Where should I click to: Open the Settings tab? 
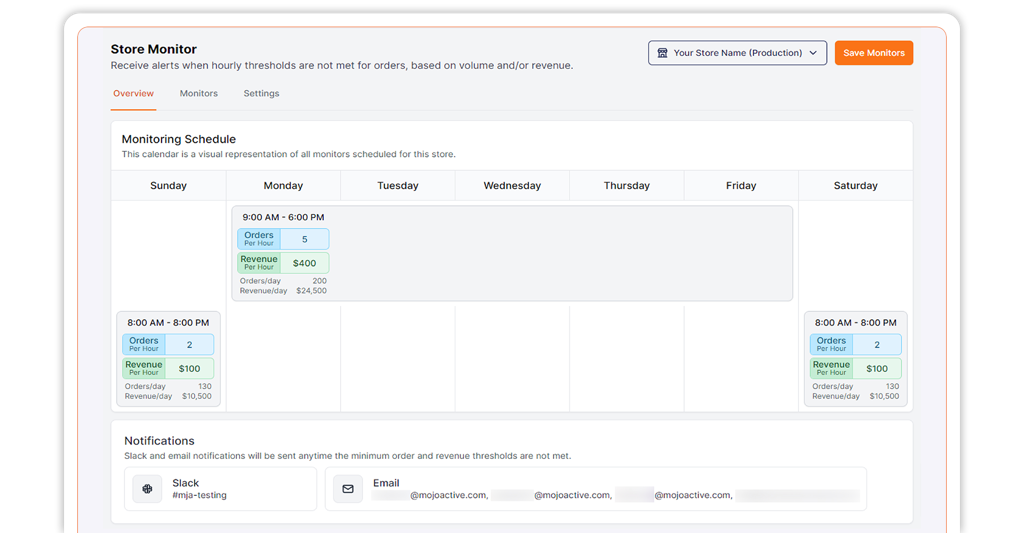pos(261,94)
